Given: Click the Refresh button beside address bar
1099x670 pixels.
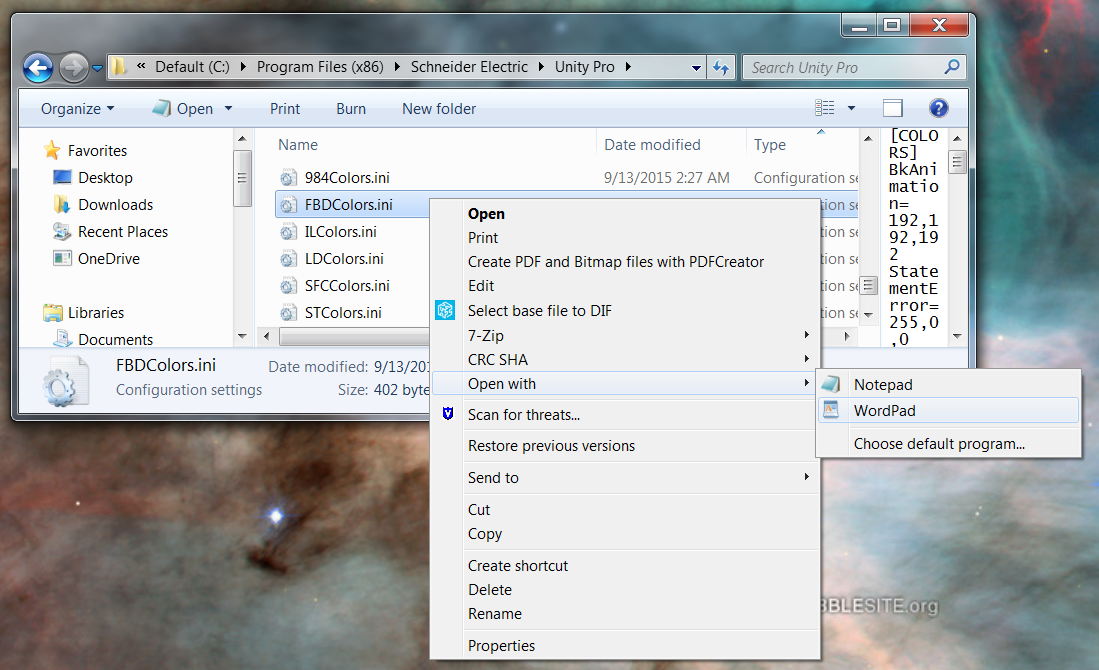Looking at the screenshot, I should pyautogui.click(x=721, y=67).
